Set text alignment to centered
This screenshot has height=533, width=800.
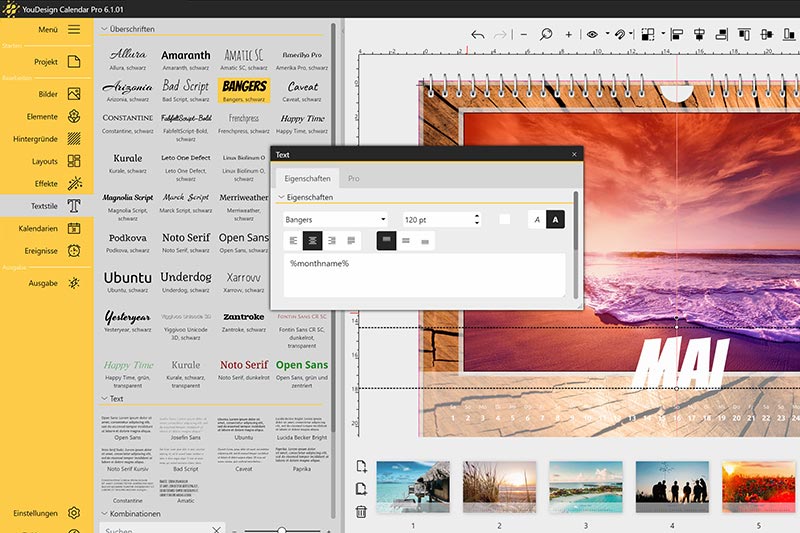click(312, 241)
